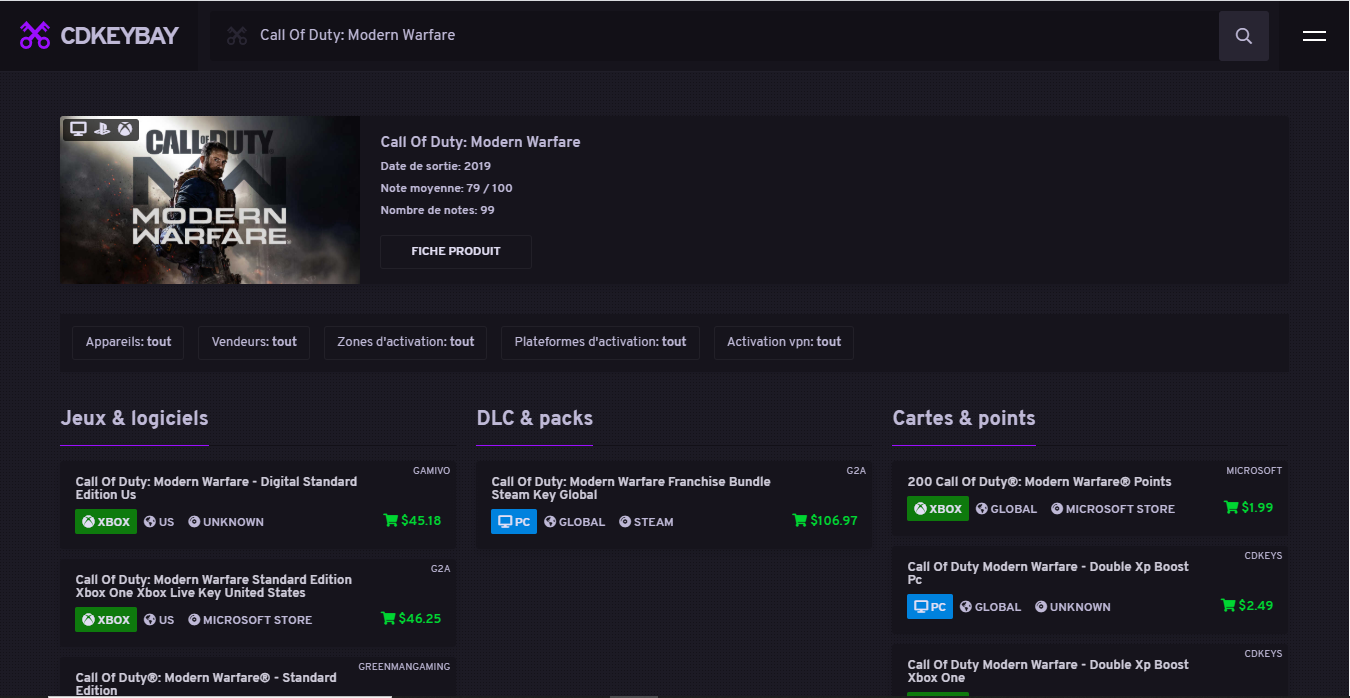Click the Cartes & points section heading
Image resolution: width=1350 pixels, height=698 pixels.
coord(964,418)
